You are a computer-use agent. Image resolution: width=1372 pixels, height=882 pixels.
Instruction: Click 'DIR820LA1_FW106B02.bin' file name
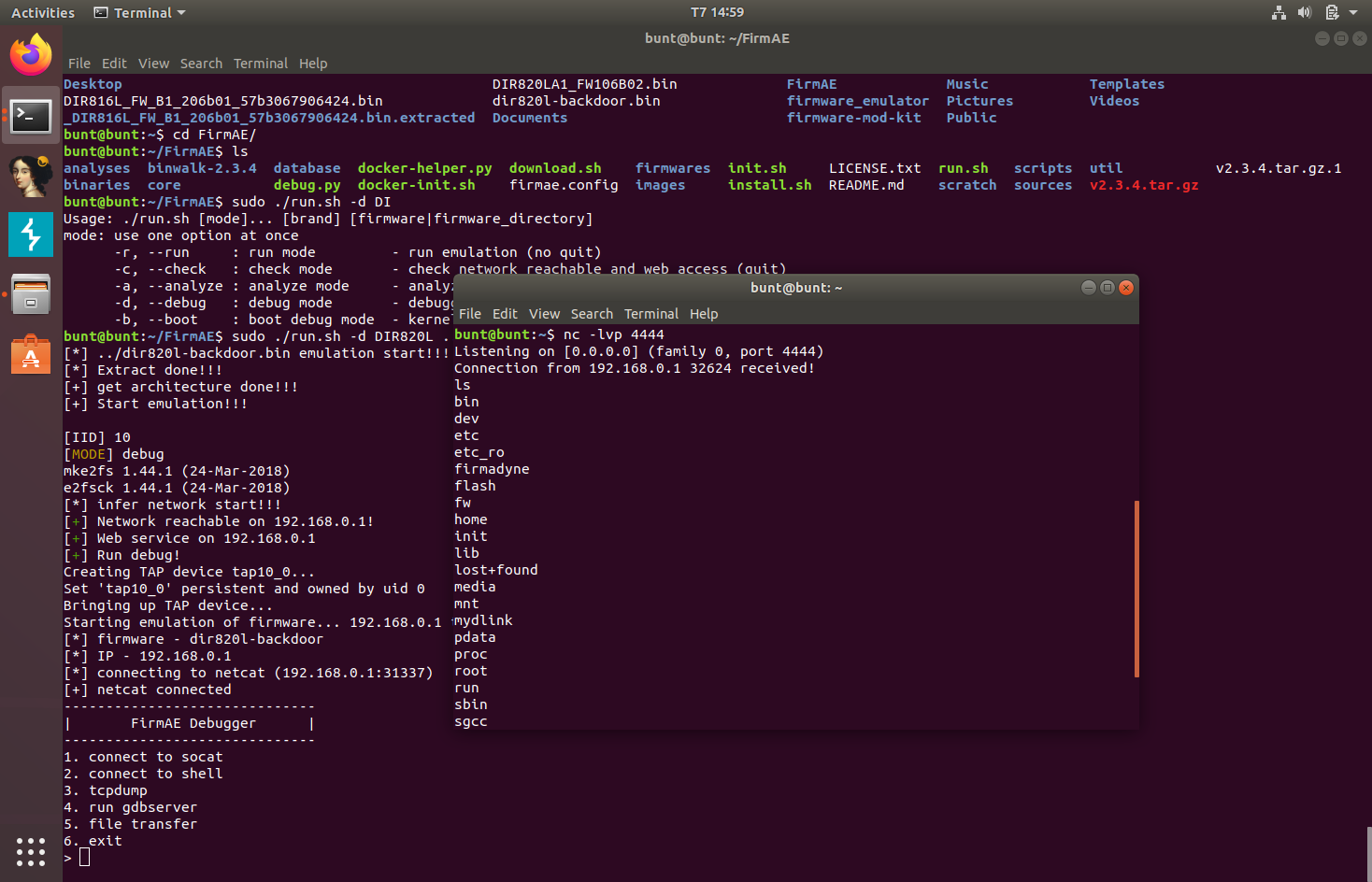[584, 84]
